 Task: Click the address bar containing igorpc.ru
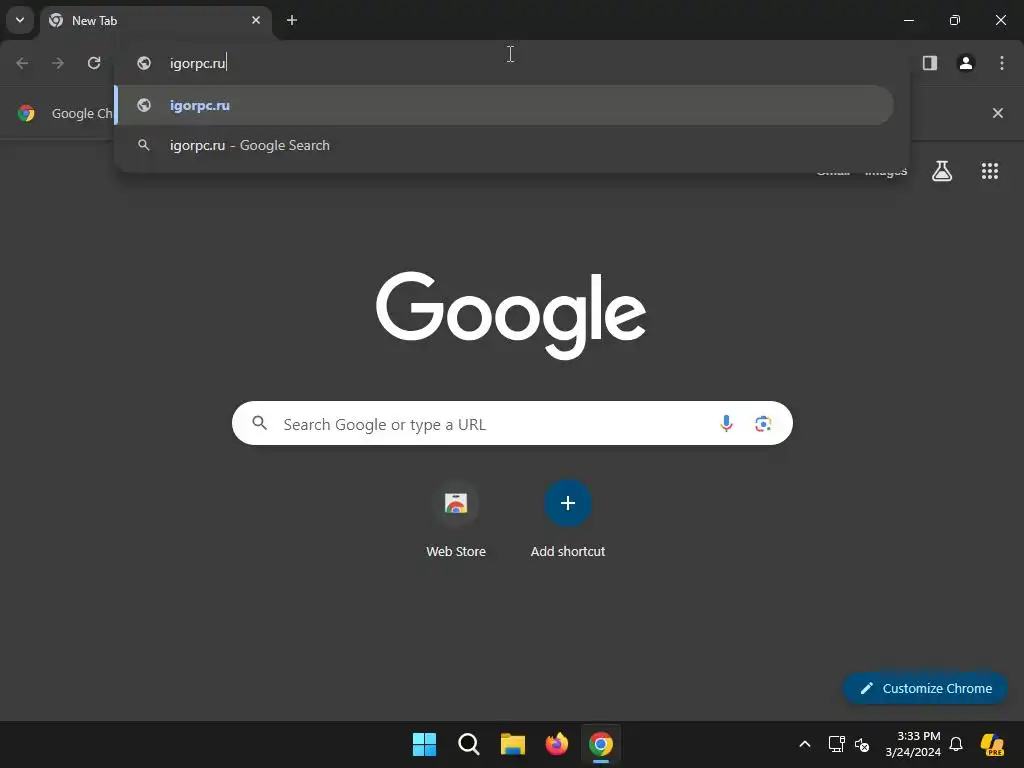pos(512,63)
